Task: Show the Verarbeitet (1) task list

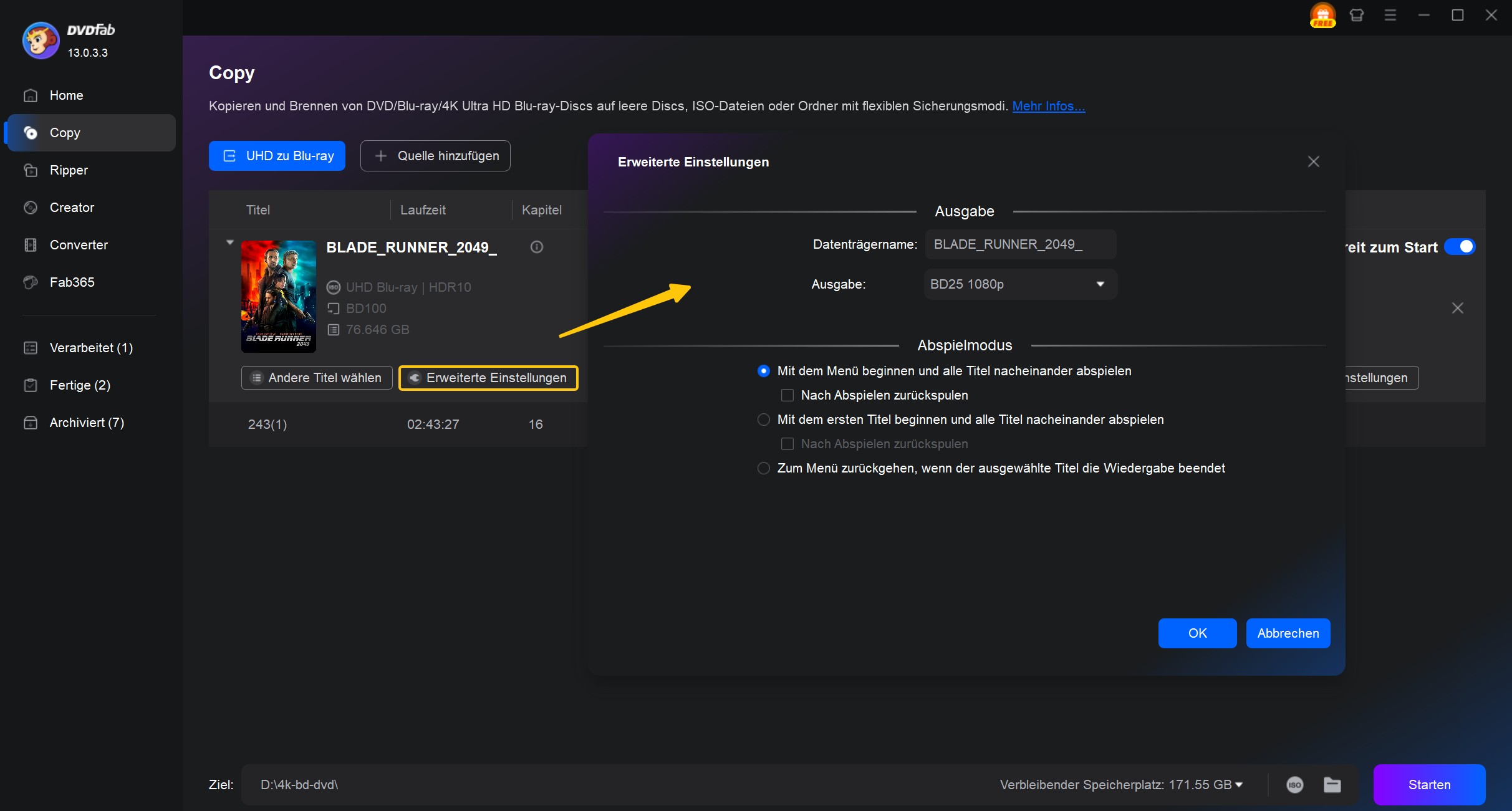Action: tap(90, 348)
